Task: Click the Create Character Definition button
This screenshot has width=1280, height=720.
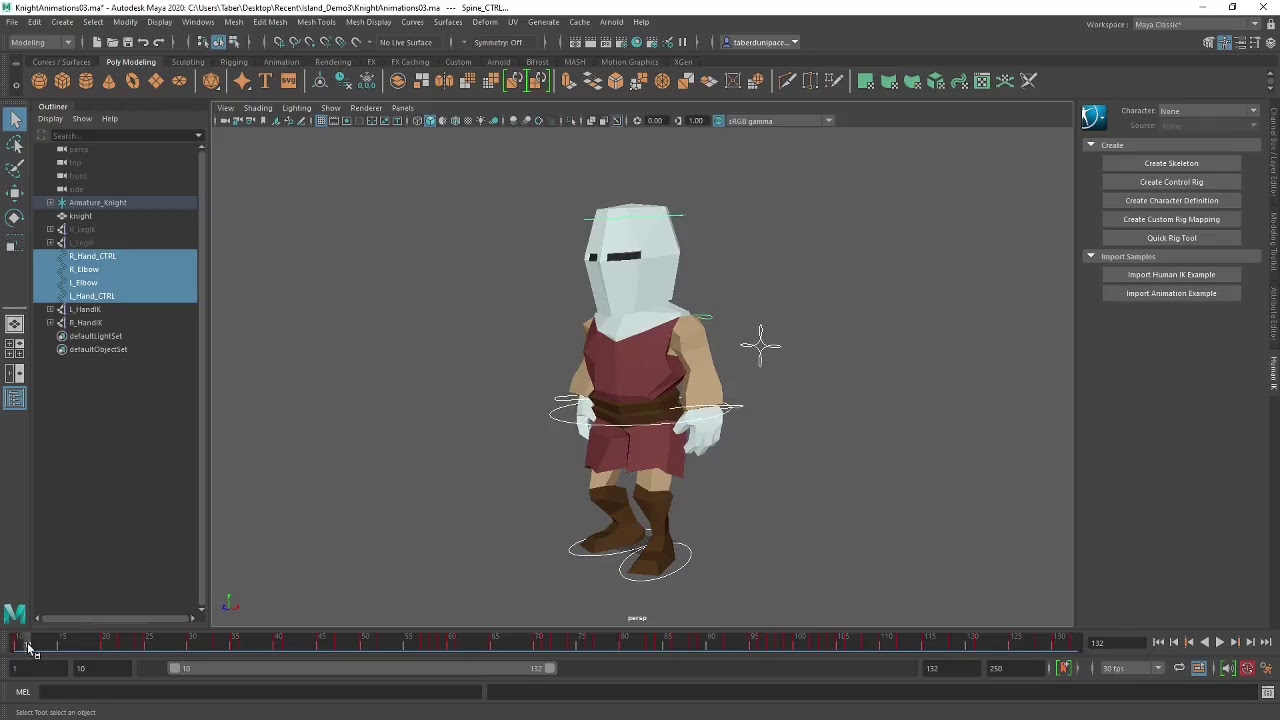Action: tap(1171, 201)
